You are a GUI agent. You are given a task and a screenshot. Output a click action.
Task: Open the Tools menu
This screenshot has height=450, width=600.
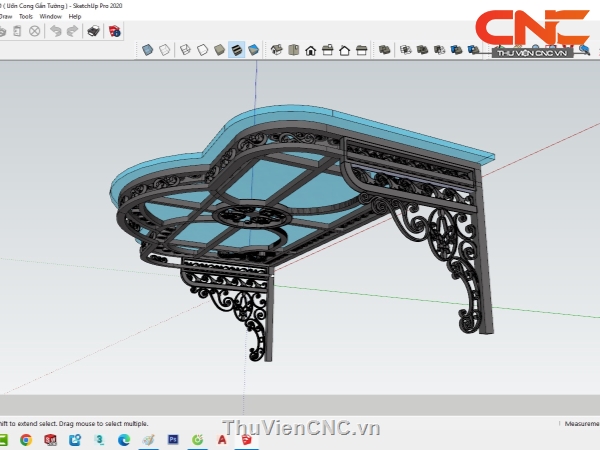point(25,16)
